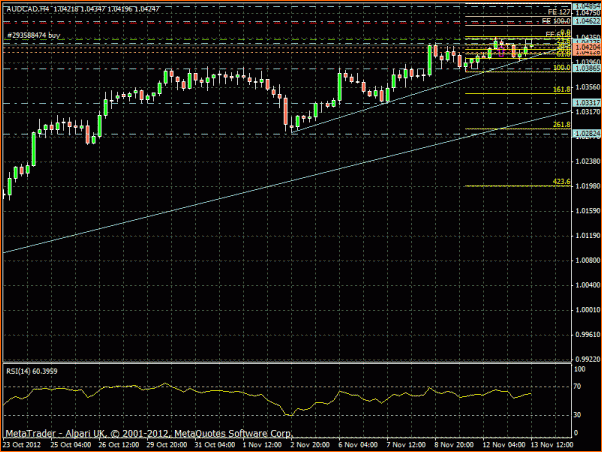Click the 1.01980 price scale value
This screenshot has height=452, width=602.
click(x=588, y=186)
